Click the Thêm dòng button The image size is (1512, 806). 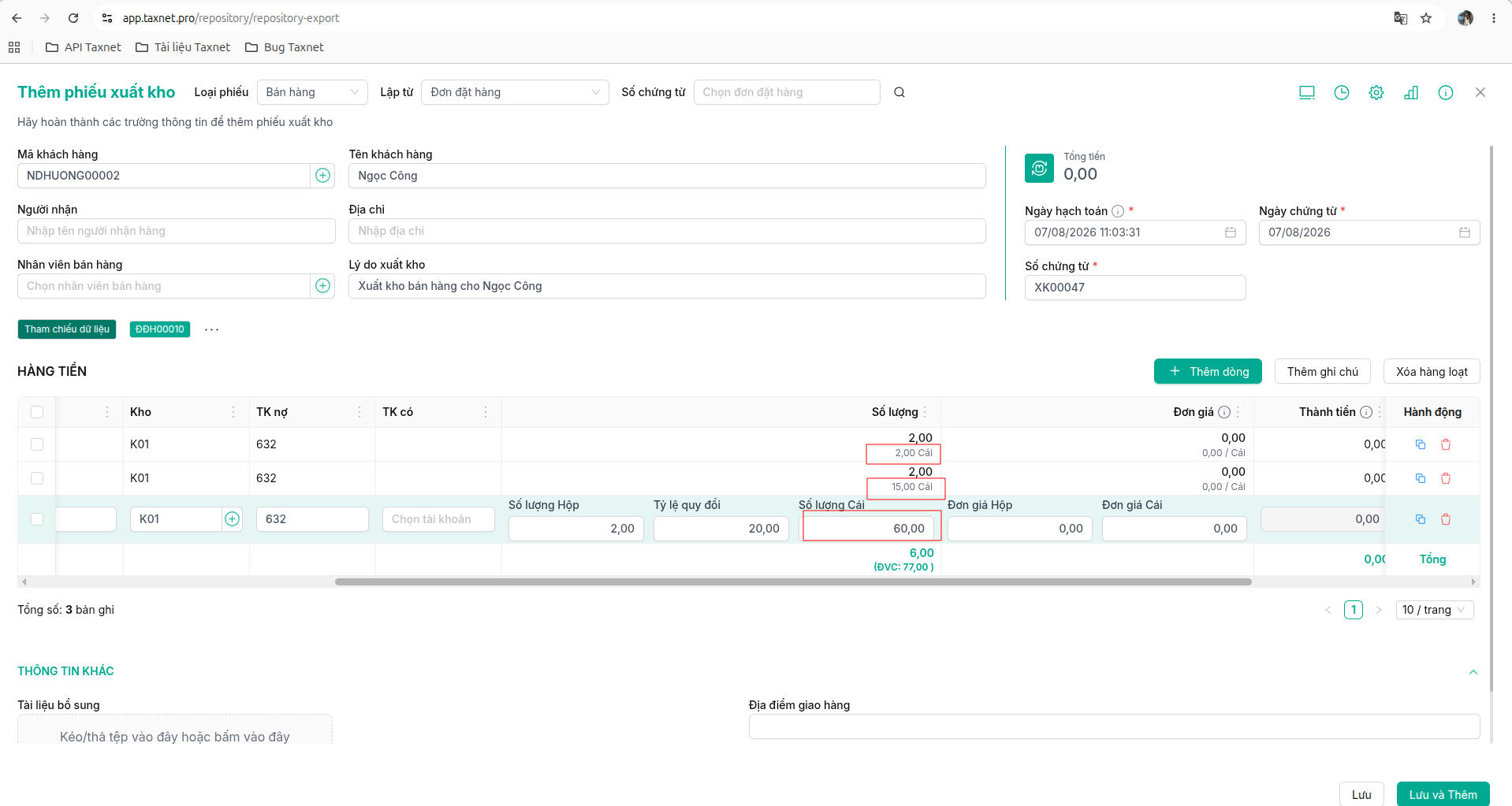tap(1208, 372)
